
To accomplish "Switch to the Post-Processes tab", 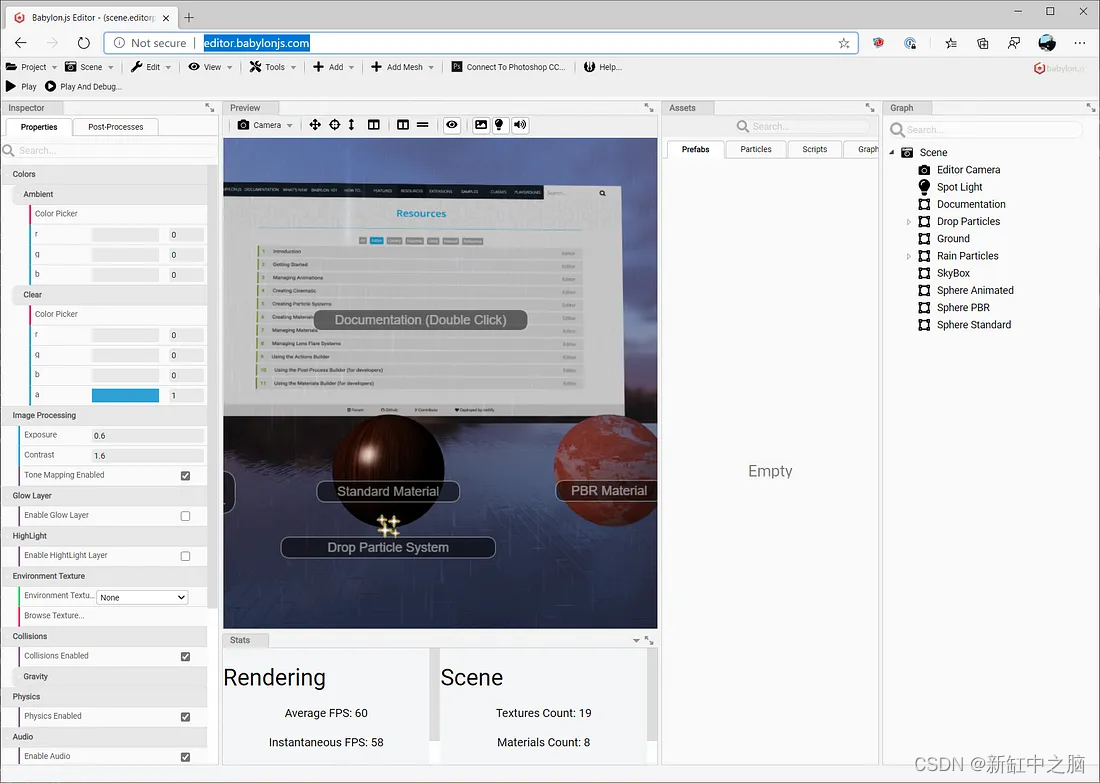I will (x=116, y=127).
